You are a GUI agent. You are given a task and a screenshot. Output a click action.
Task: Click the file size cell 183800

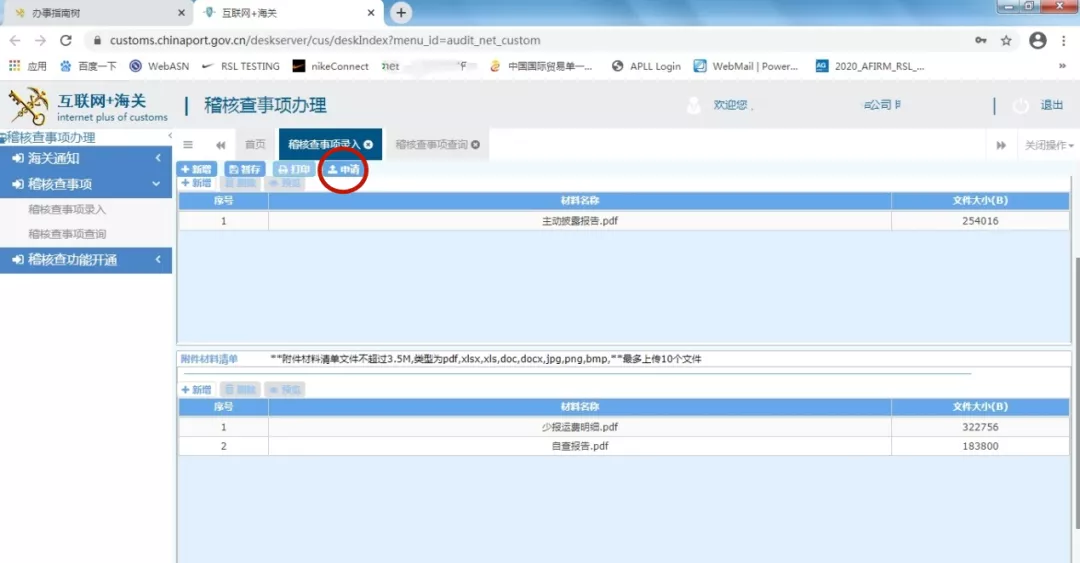pyautogui.click(x=980, y=447)
